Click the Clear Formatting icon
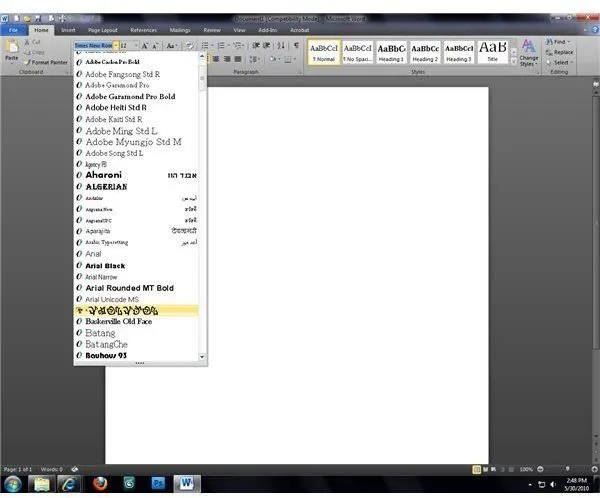600x498 pixels. [189, 46]
